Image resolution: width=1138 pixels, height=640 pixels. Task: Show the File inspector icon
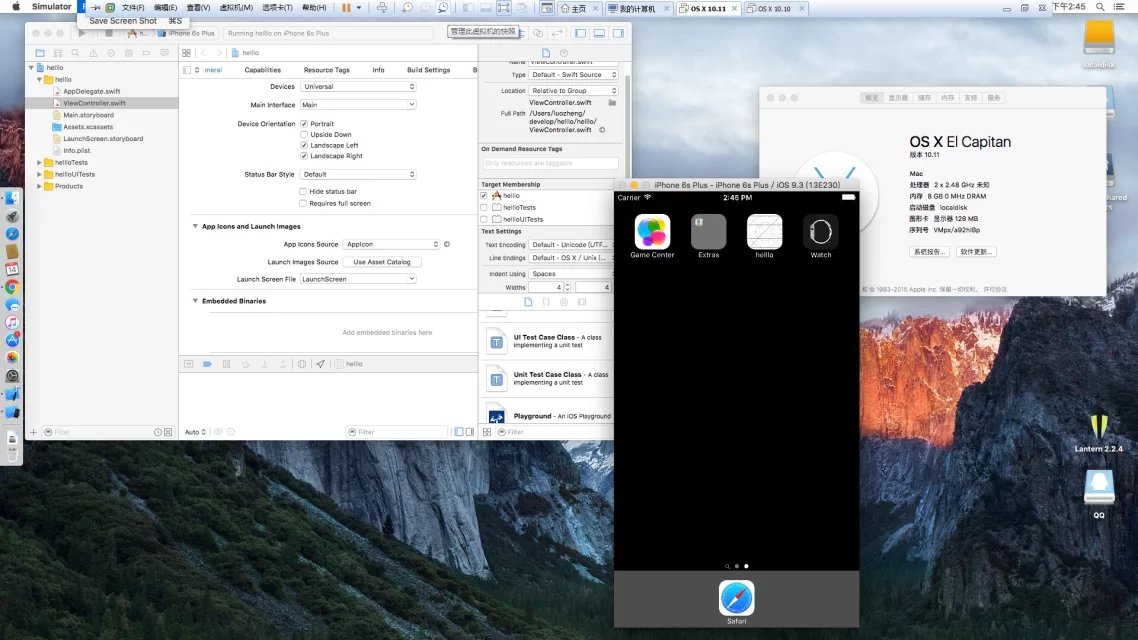[546, 53]
